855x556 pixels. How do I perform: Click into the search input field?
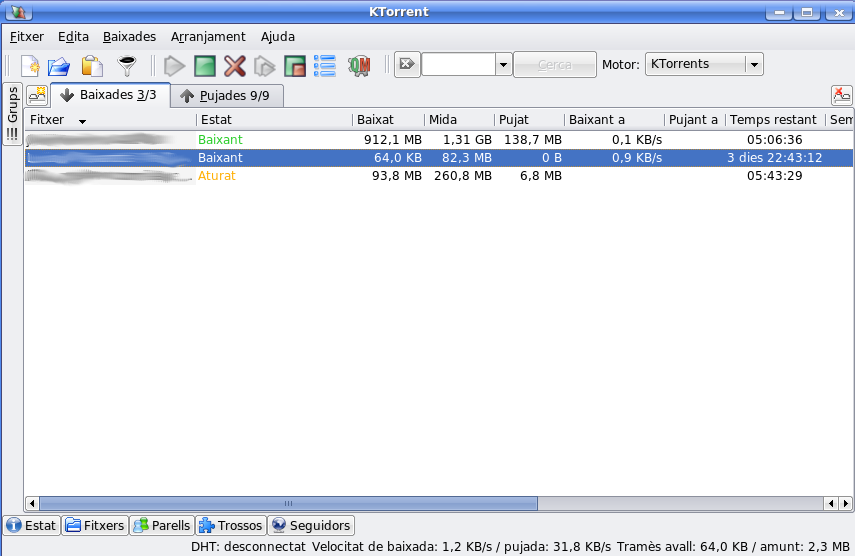click(459, 64)
